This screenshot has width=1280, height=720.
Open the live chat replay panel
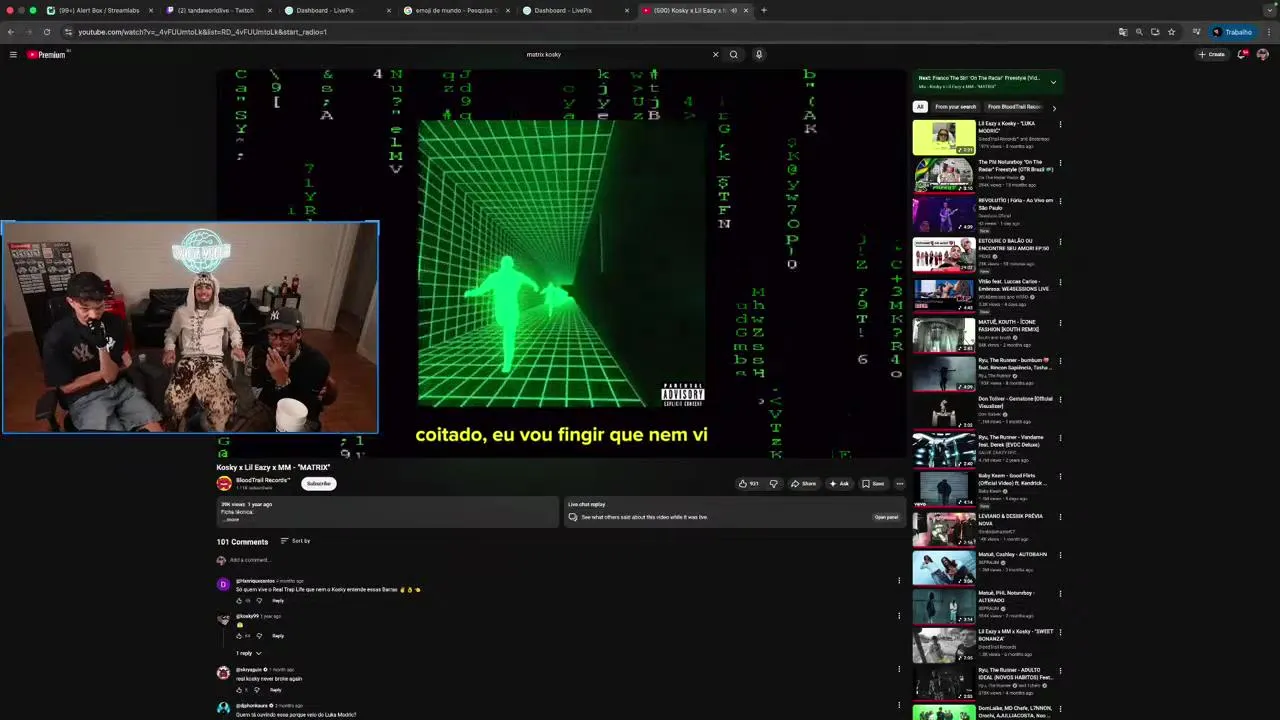coord(886,517)
